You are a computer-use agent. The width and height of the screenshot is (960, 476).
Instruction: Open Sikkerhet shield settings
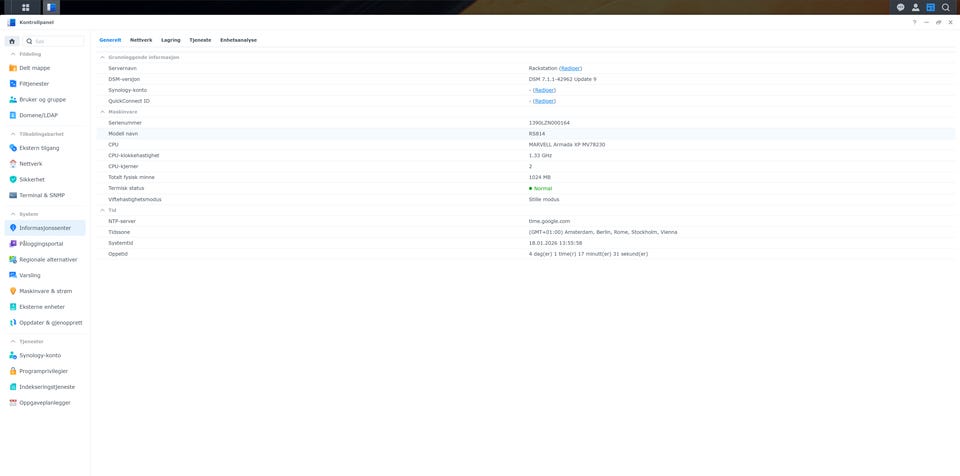[x=45, y=179]
